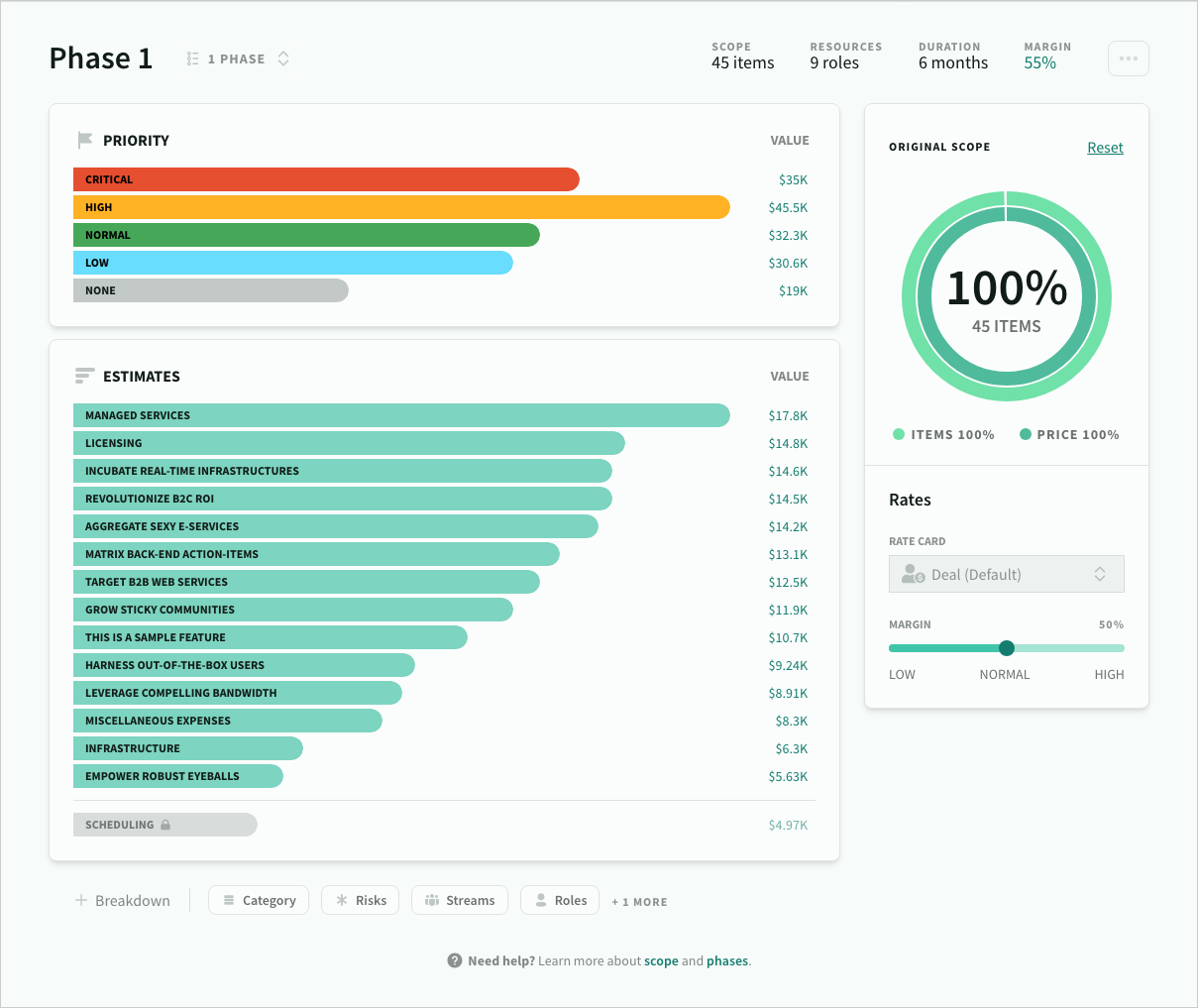Click the lock icon beside Scheduling
Screen dimensions: 1198x1008
(165, 825)
